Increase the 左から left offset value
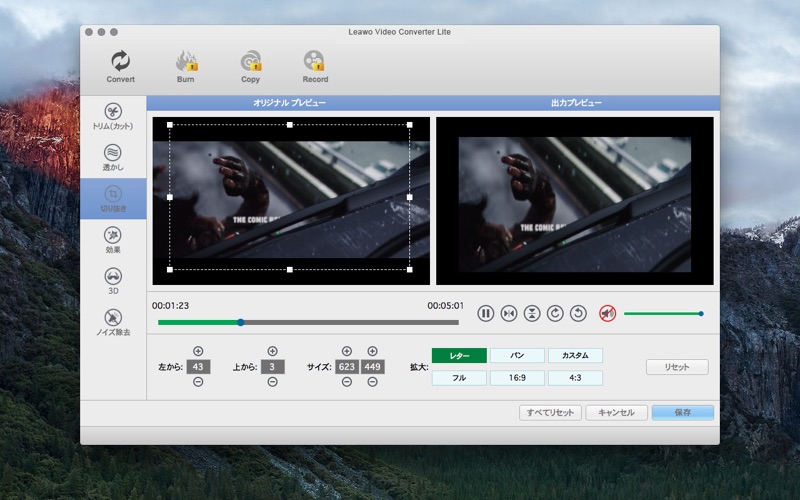The height and width of the screenshot is (500, 800). [198, 351]
